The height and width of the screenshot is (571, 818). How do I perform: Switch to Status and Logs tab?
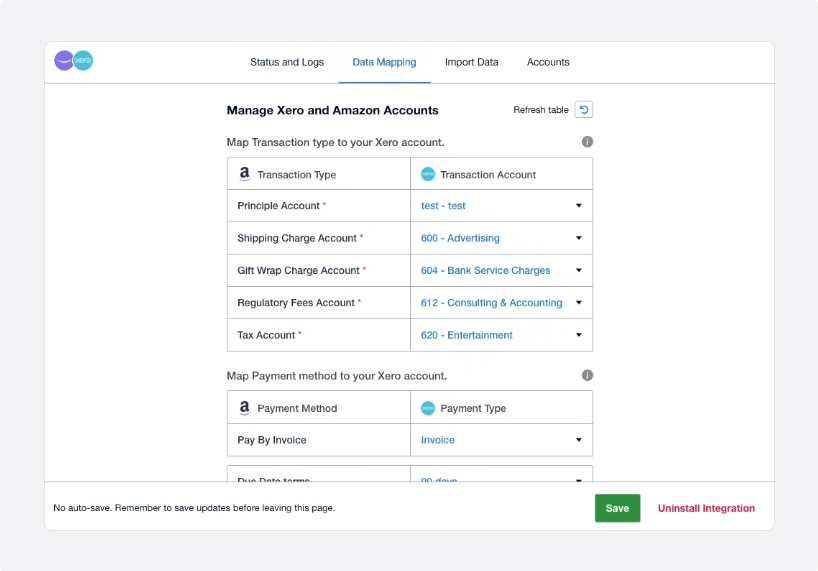click(x=287, y=62)
